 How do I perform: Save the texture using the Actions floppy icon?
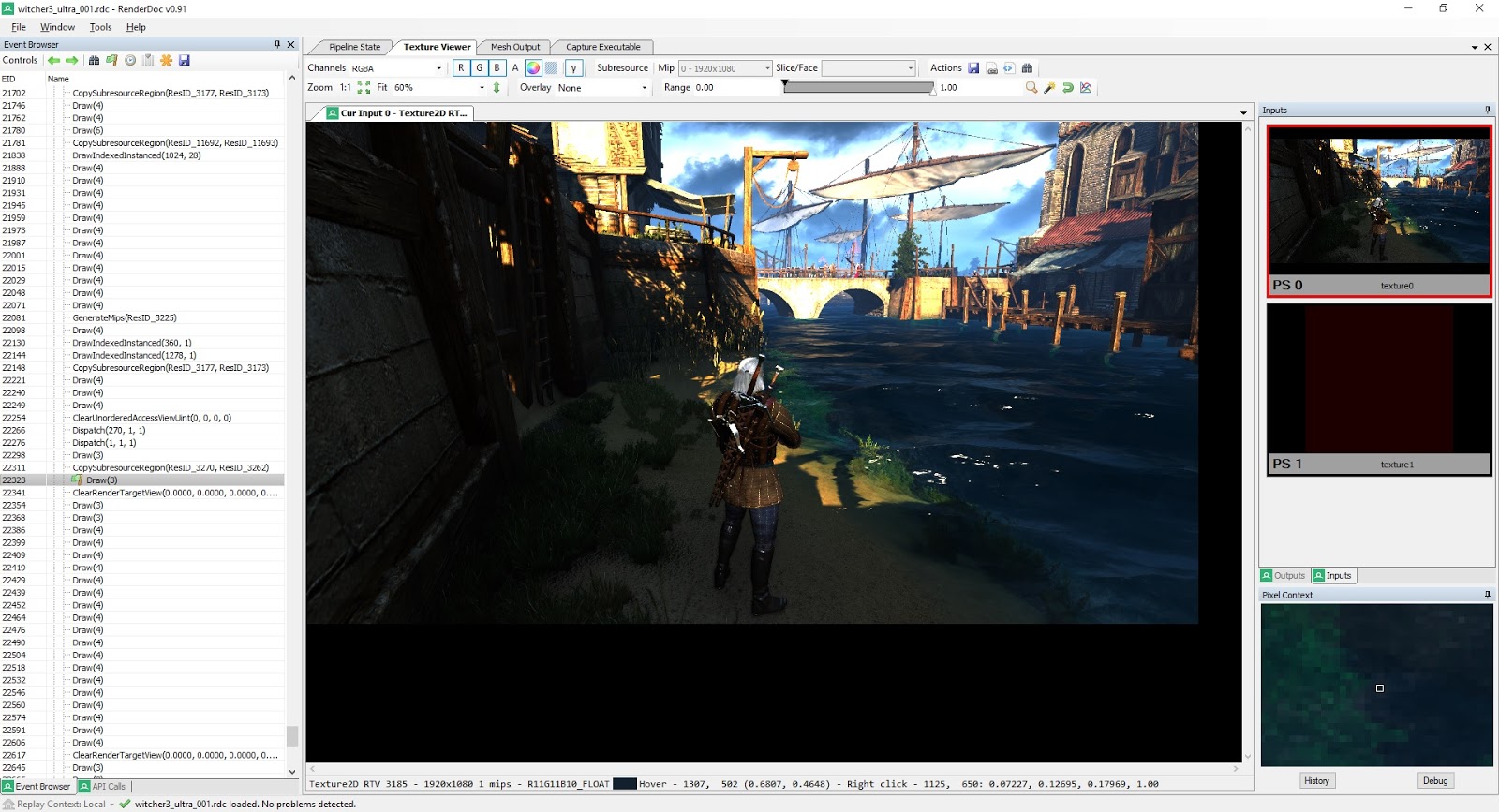(x=973, y=68)
